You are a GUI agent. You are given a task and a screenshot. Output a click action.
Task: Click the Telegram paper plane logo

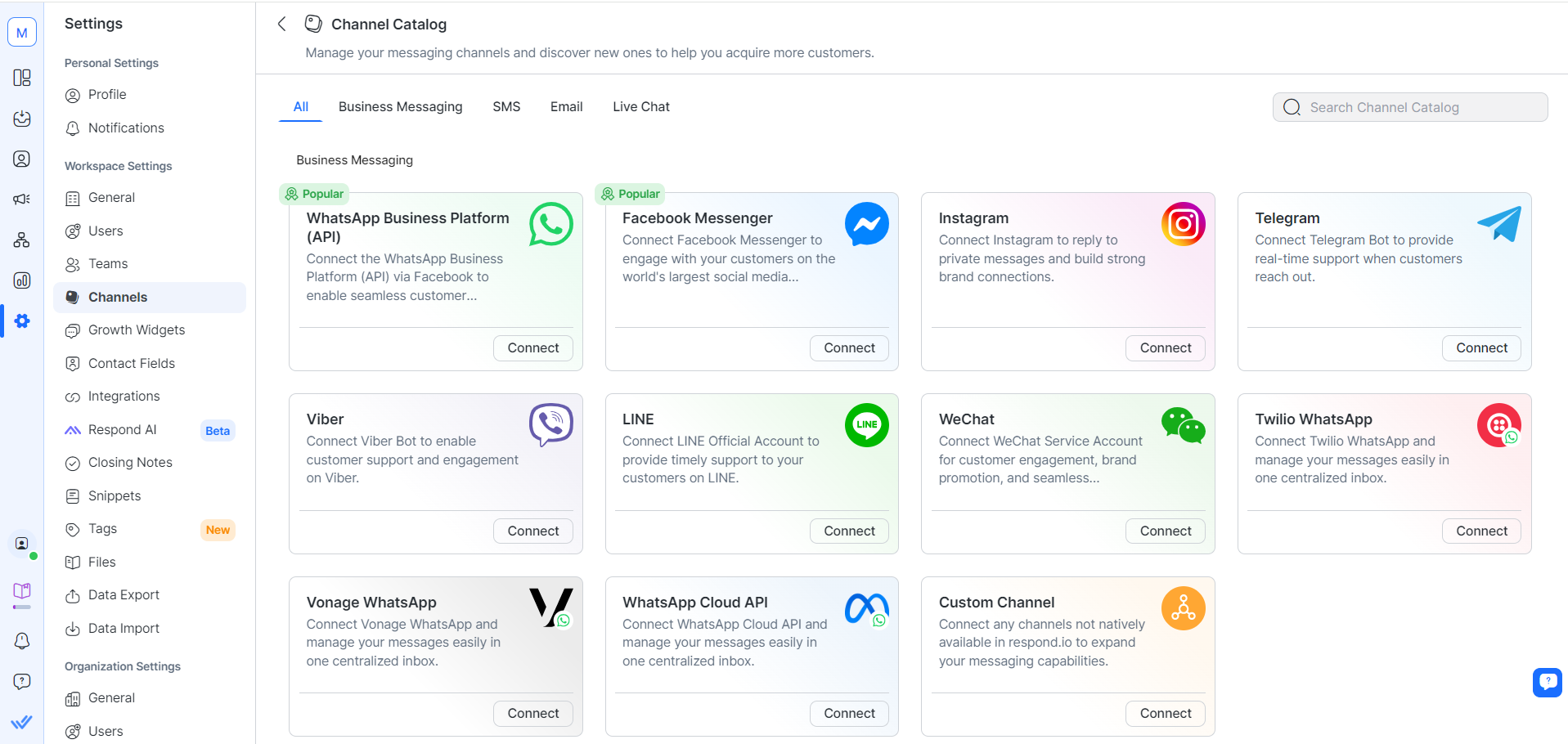point(1498,223)
